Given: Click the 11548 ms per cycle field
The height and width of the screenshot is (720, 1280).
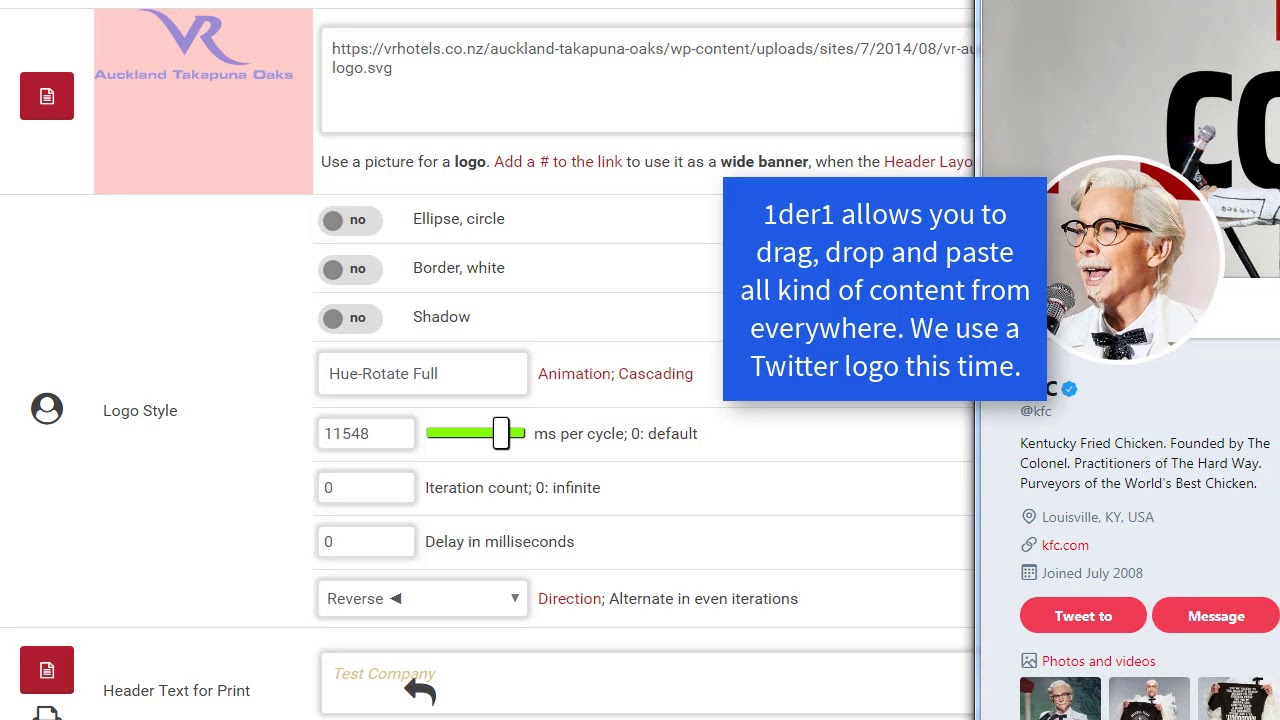Looking at the screenshot, I should click(366, 434).
